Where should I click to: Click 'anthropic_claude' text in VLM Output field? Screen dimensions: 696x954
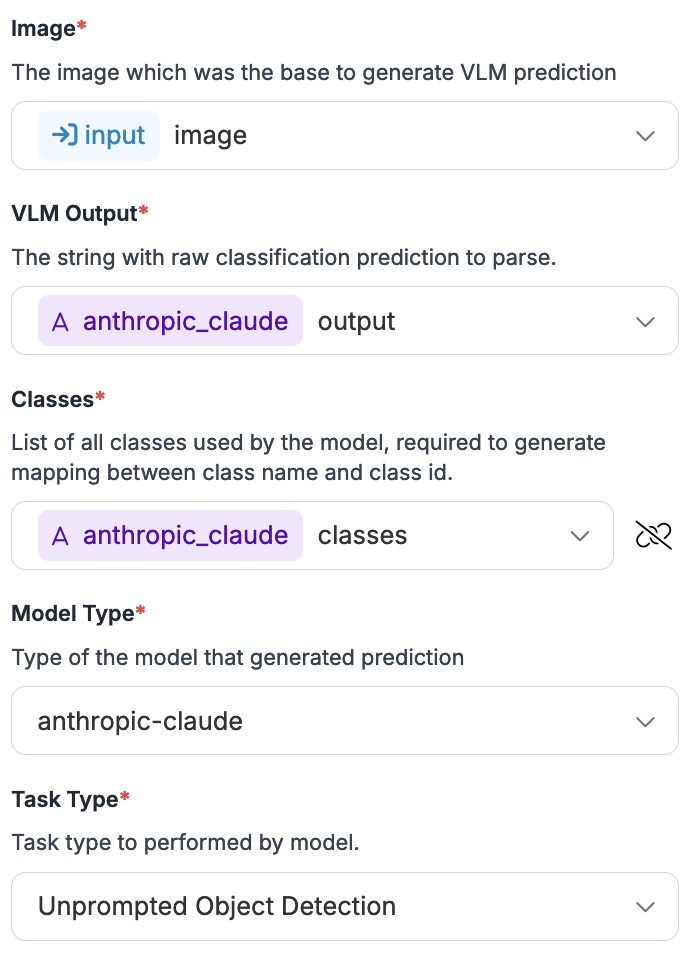pos(185,321)
